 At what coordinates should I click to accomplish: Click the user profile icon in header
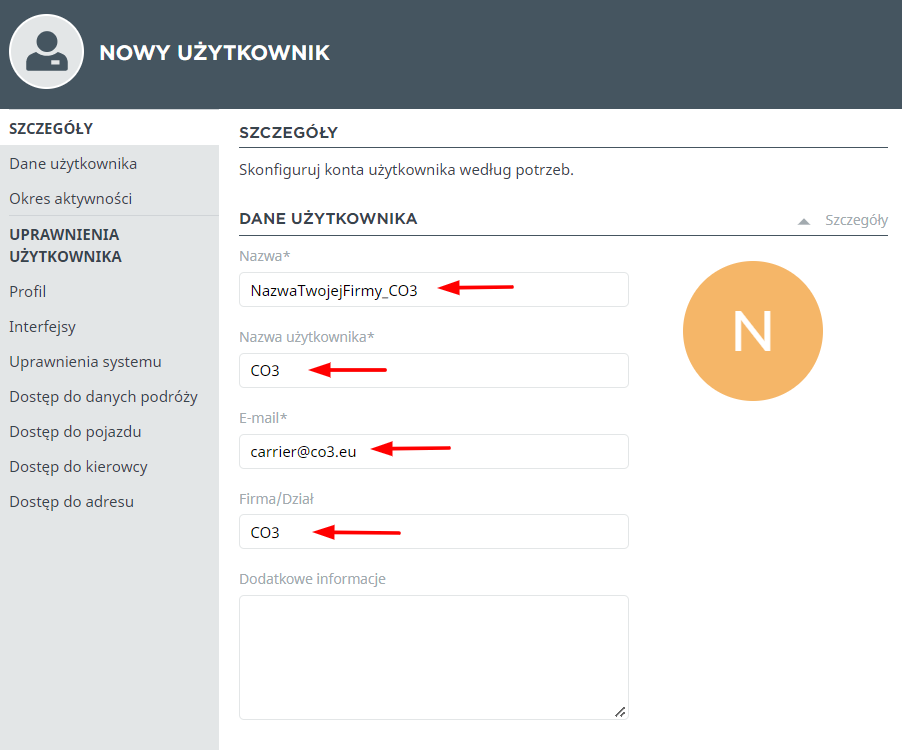(47, 52)
